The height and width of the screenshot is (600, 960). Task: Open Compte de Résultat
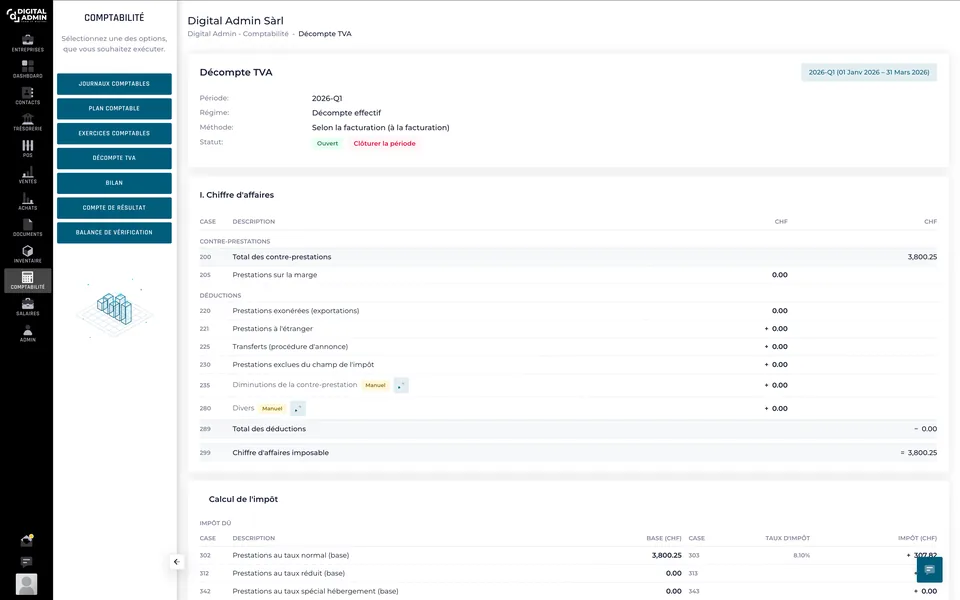coord(114,208)
